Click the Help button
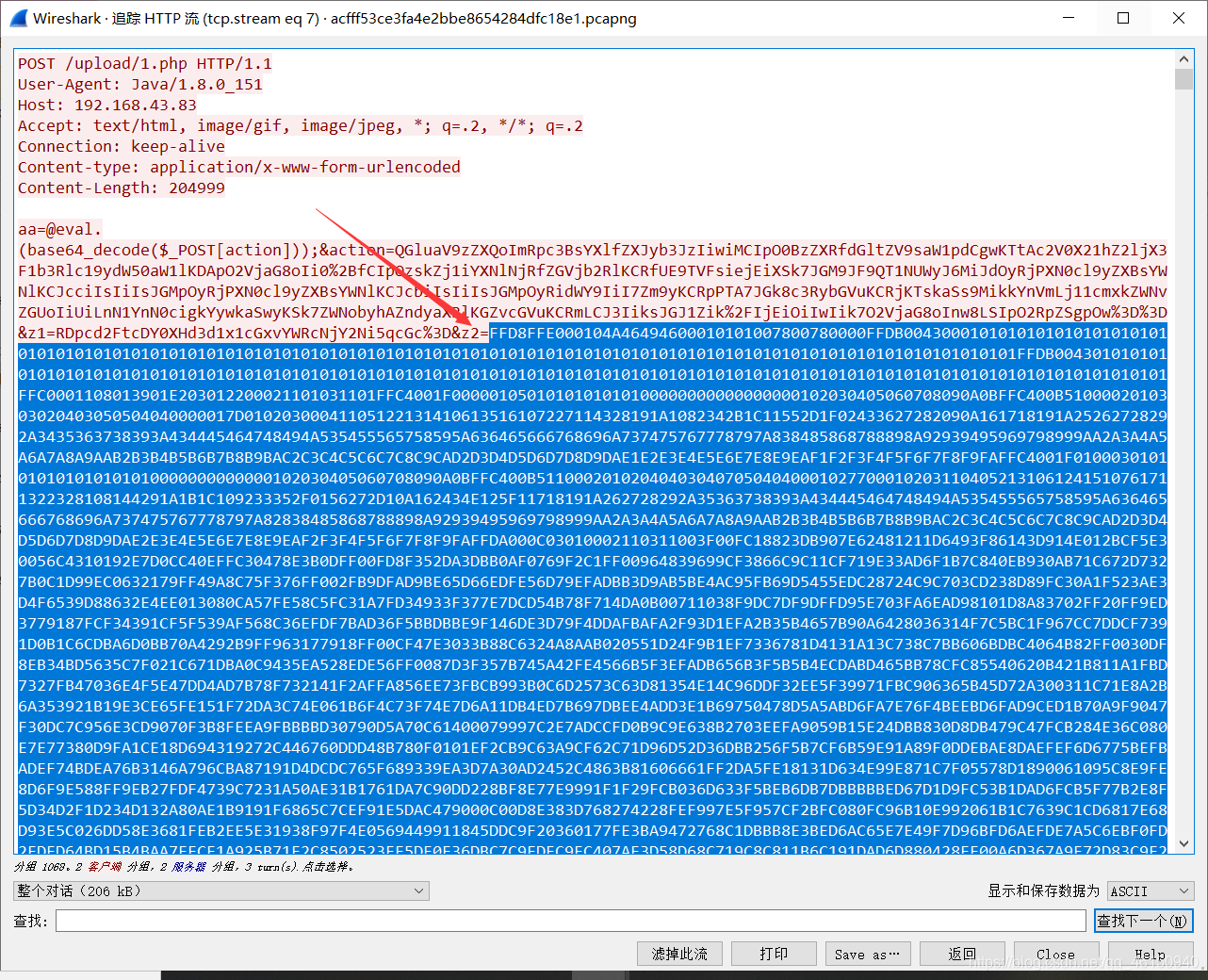1208x980 pixels. tap(1150, 954)
